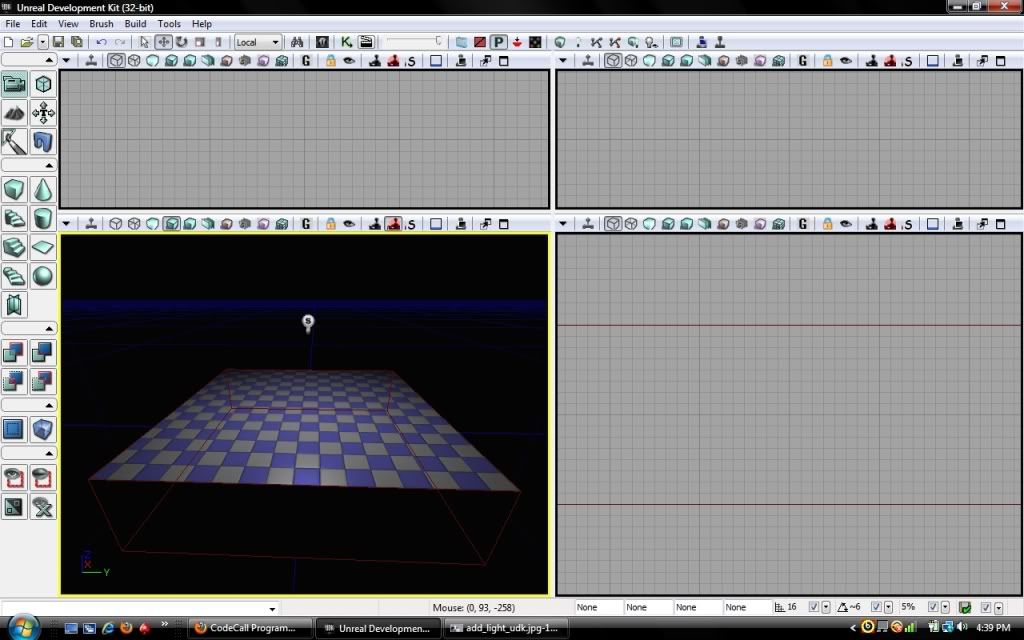Select the light actor in perspective viewport

coord(308,322)
